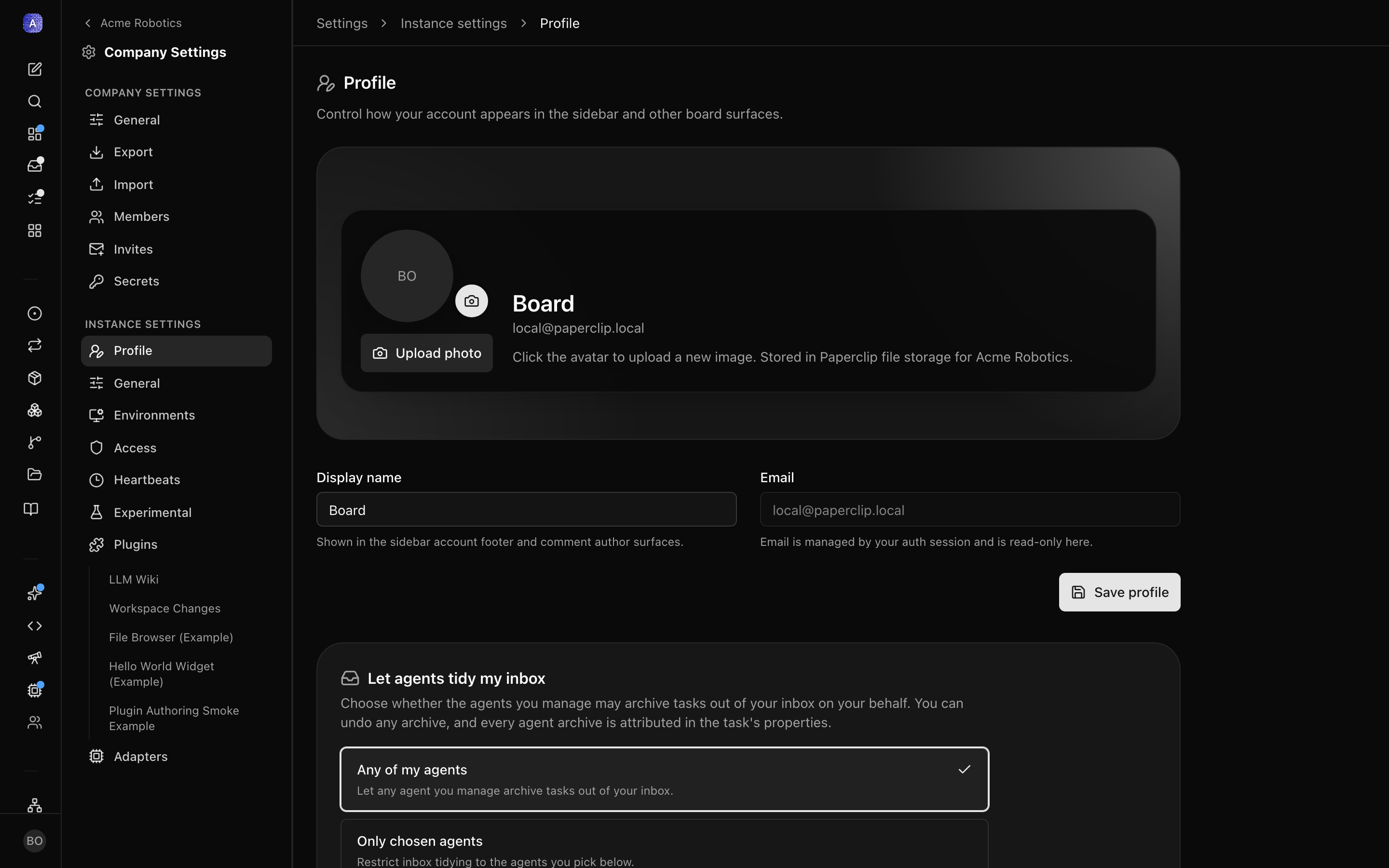The image size is (1389, 868).
Task: Open the Experimental settings page
Action: click(x=176, y=513)
